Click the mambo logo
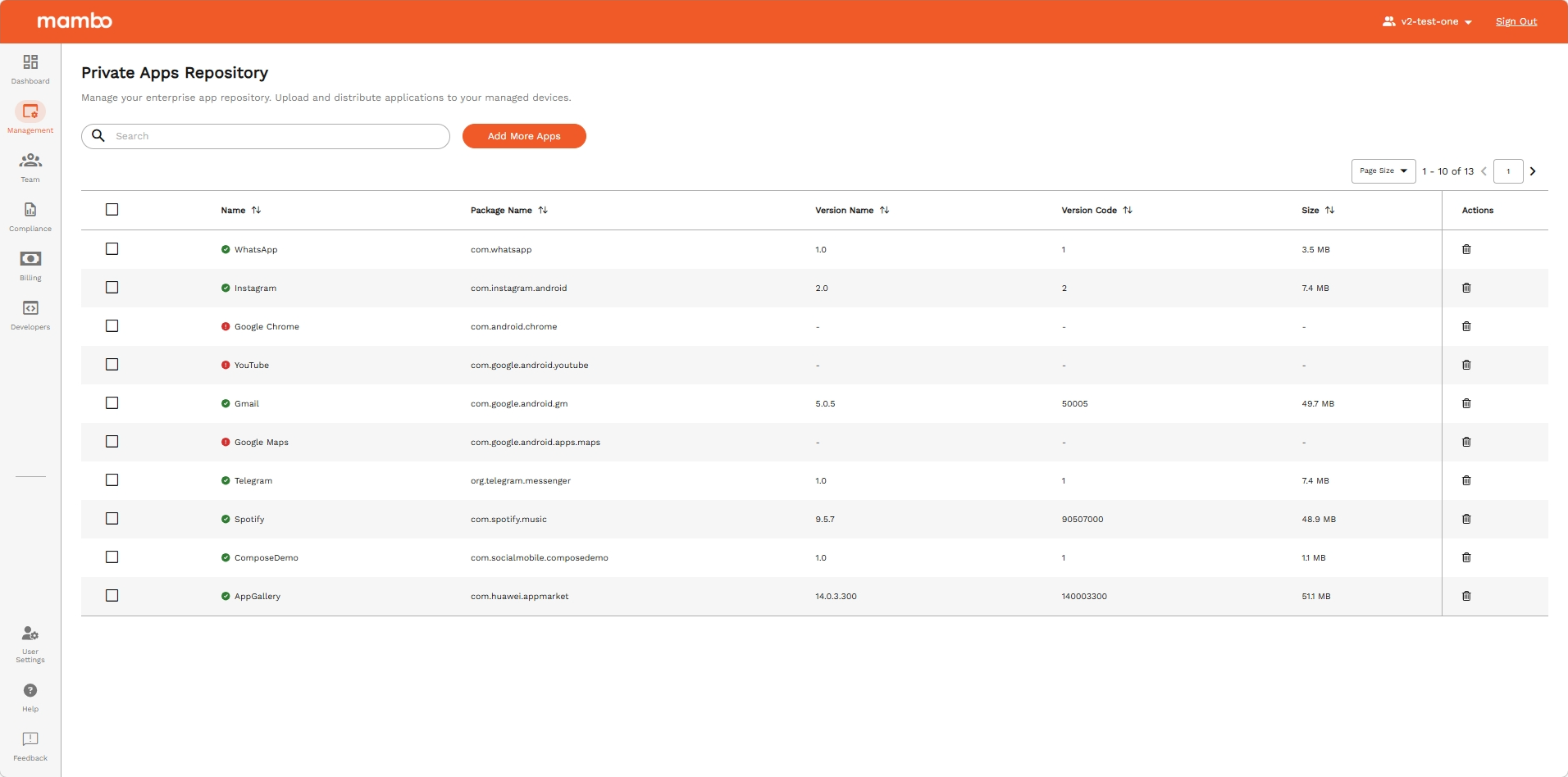This screenshot has width=1568, height=777. (x=75, y=21)
